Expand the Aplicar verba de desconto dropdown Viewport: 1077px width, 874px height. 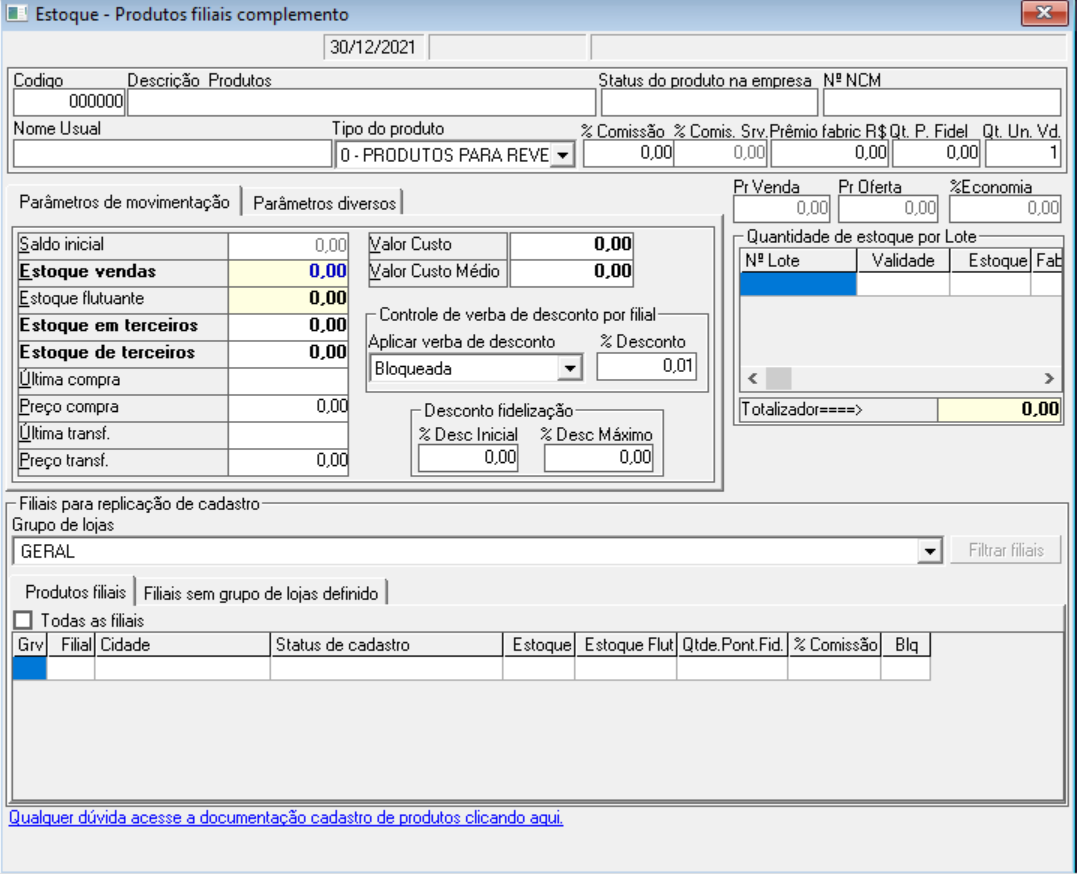(569, 368)
